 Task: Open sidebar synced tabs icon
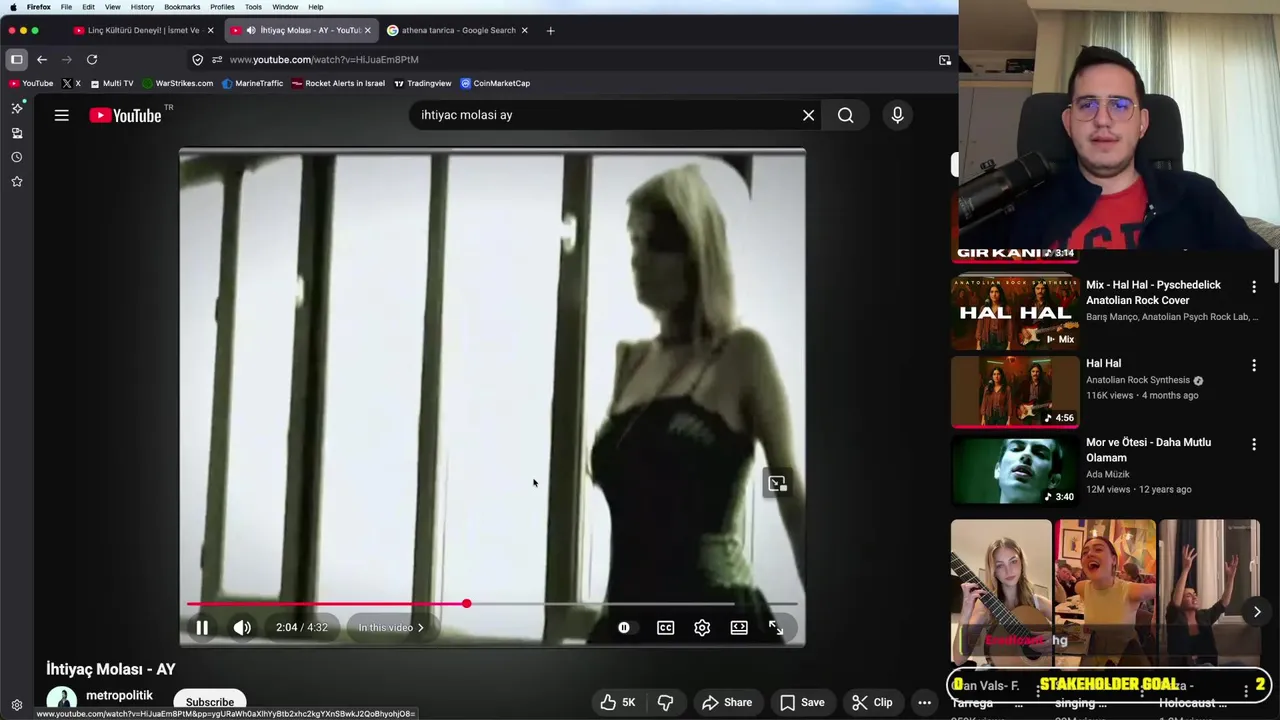click(16, 133)
